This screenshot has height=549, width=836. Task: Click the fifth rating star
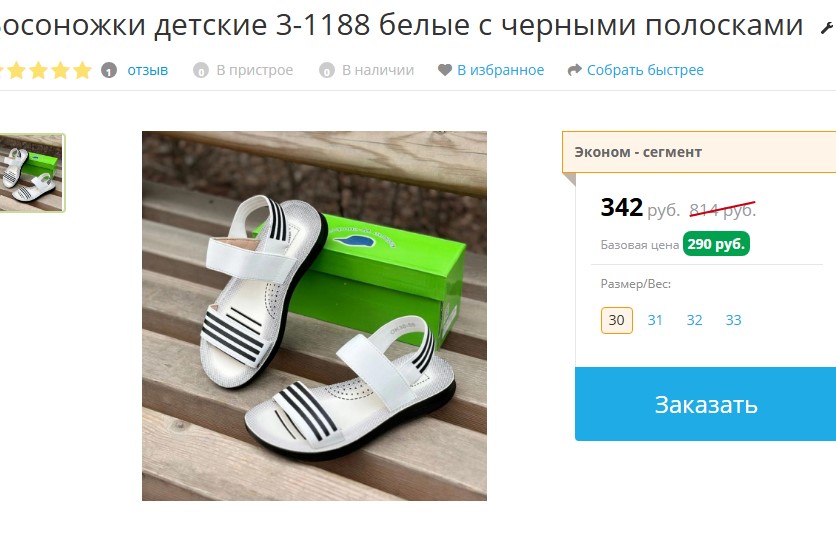[x=82, y=70]
